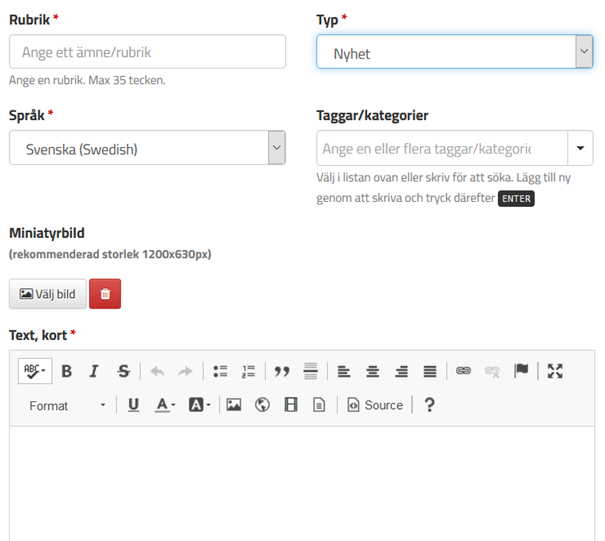Apply strikethrough formatting
The image size is (605, 541).
point(123,371)
